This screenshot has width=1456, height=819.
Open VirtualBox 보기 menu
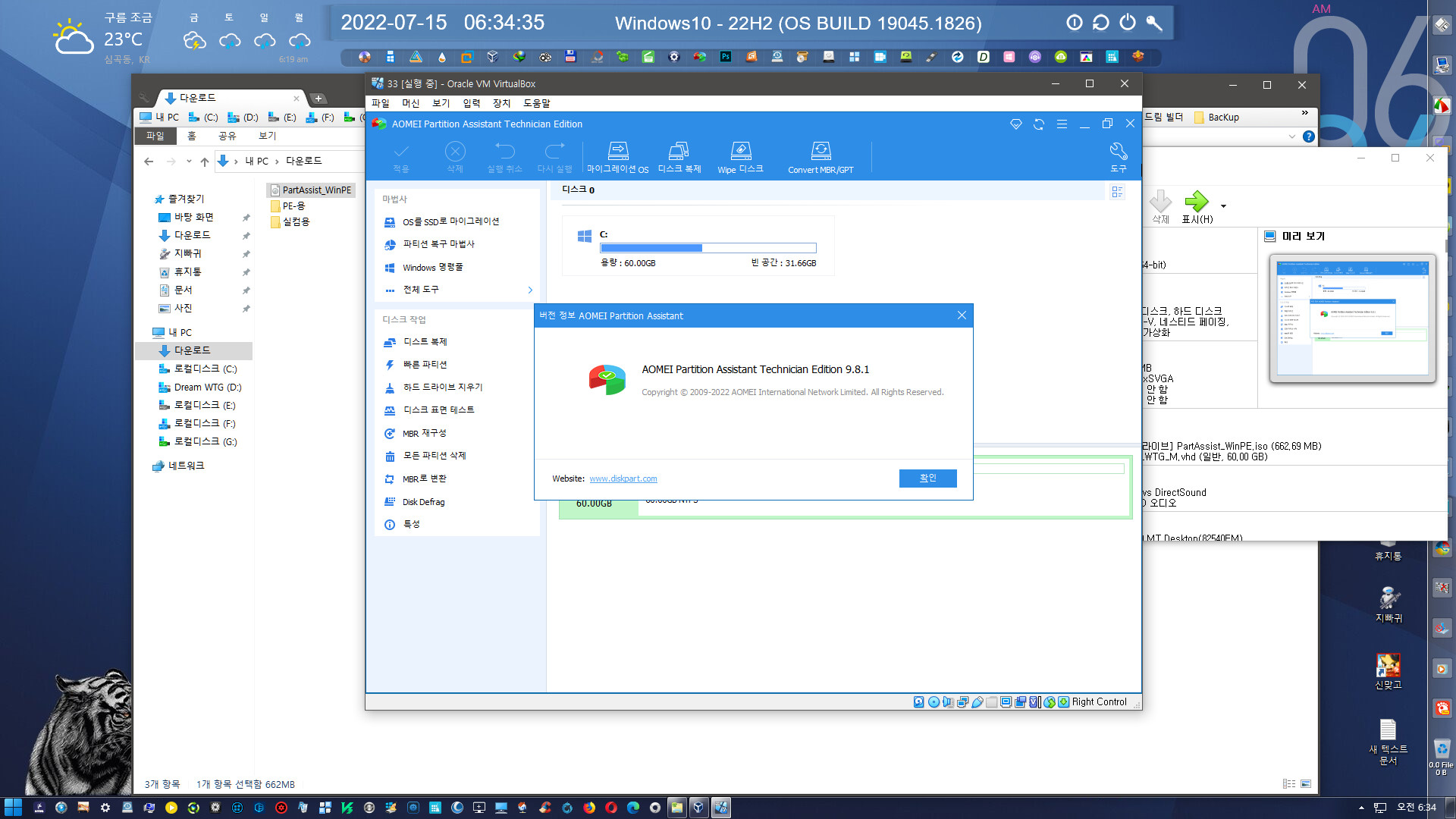point(441,103)
